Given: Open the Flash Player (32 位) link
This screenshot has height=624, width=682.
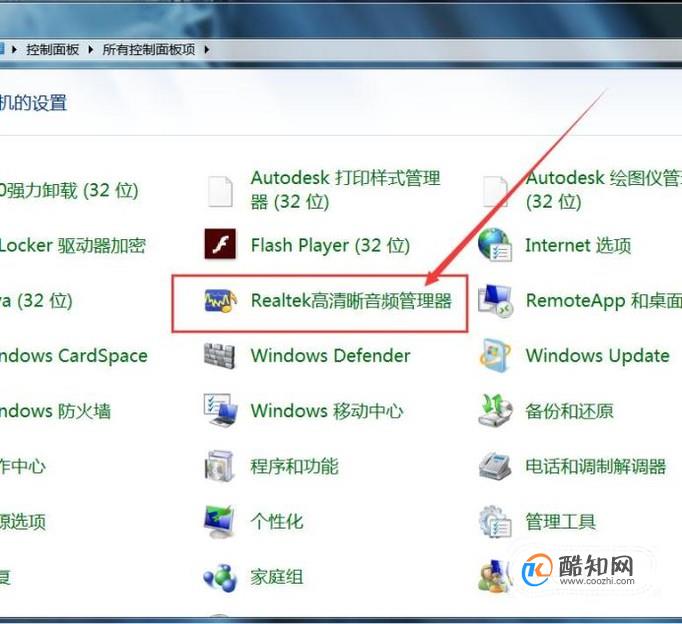Looking at the screenshot, I should (x=331, y=245).
